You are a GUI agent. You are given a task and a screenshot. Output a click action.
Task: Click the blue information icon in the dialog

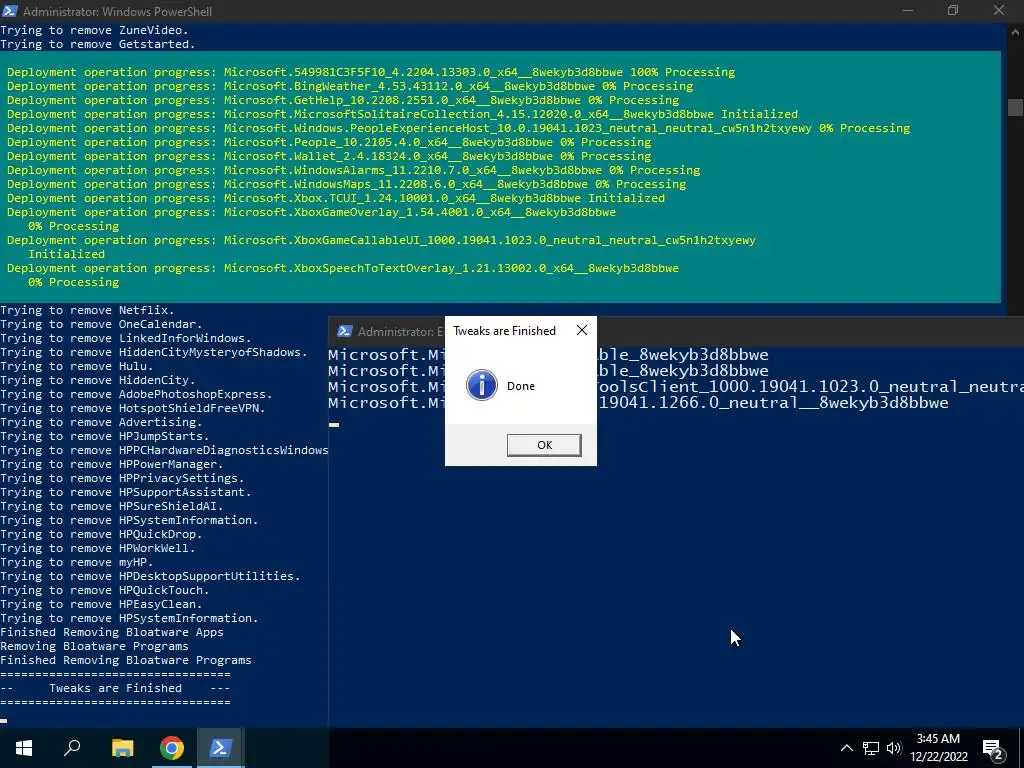[481, 385]
